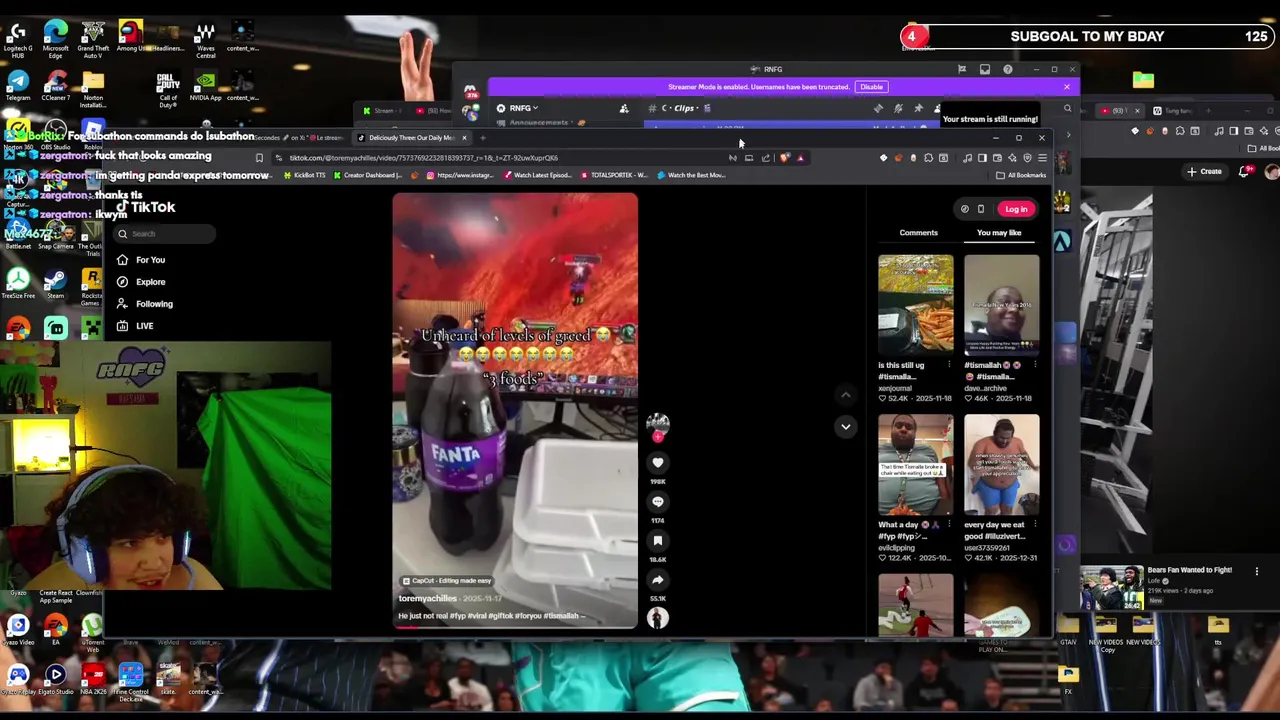Open a new browser tab with plus
This screenshot has width=1280, height=720.
pos(483,138)
